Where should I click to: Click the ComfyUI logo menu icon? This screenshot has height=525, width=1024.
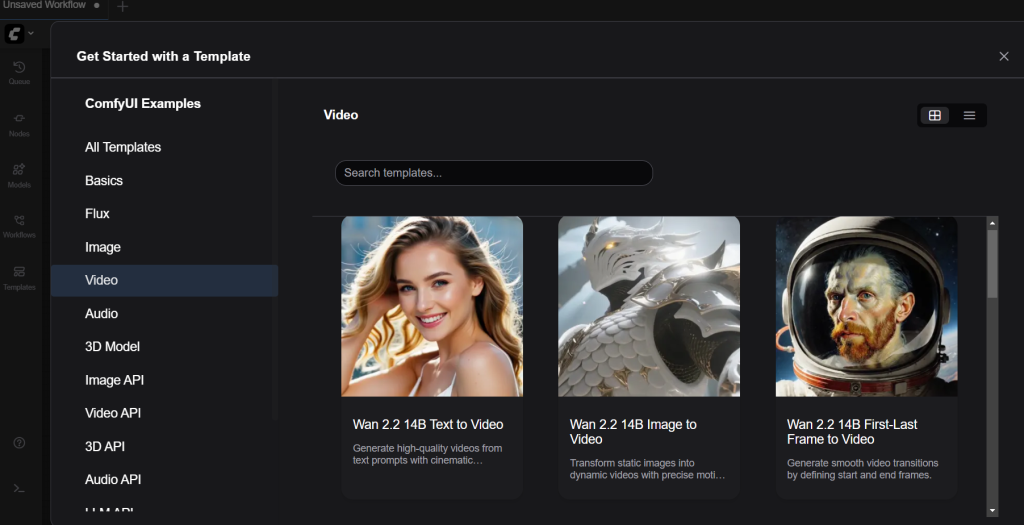(x=14, y=33)
